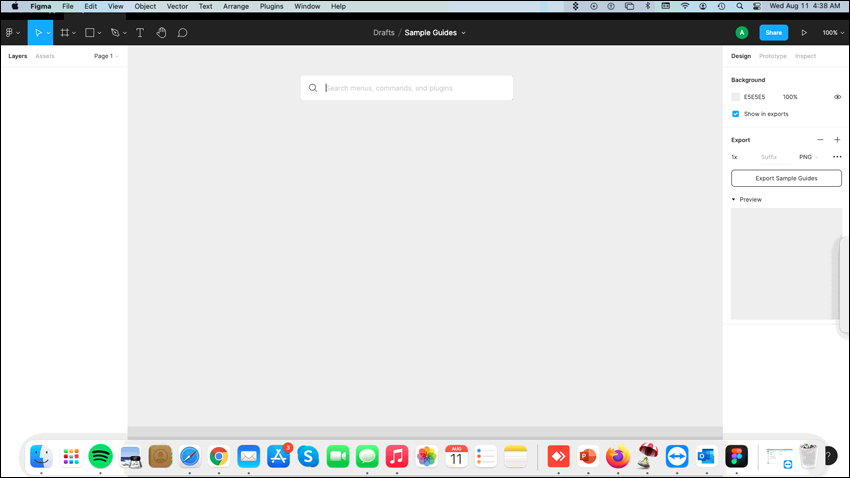Open the Page 1 dropdown
The width and height of the screenshot is (850, 478).
(106, 56)
